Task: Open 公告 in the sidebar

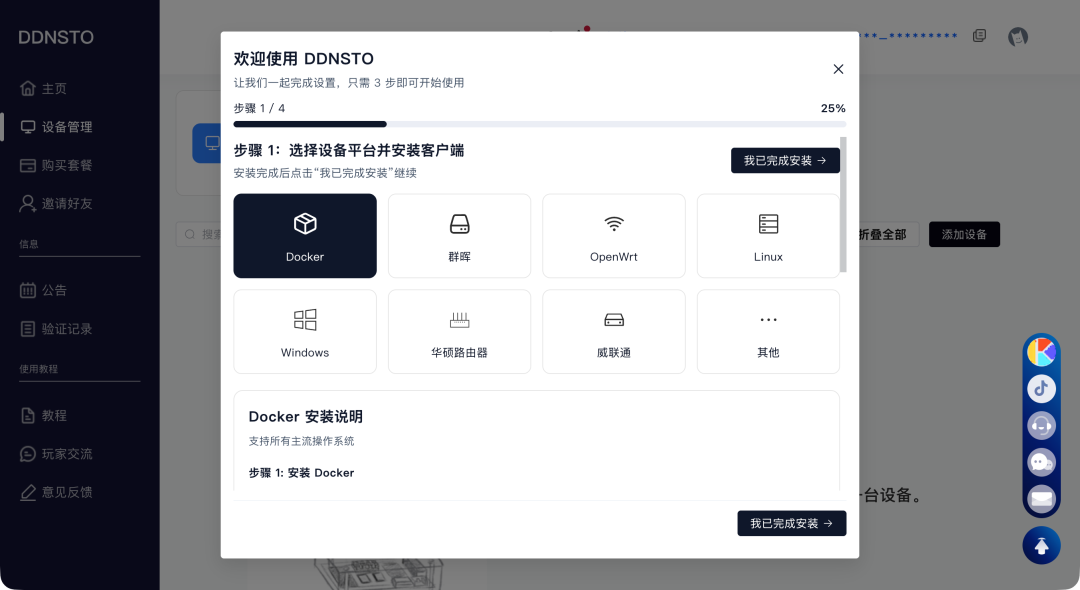Action: [54, 291]
